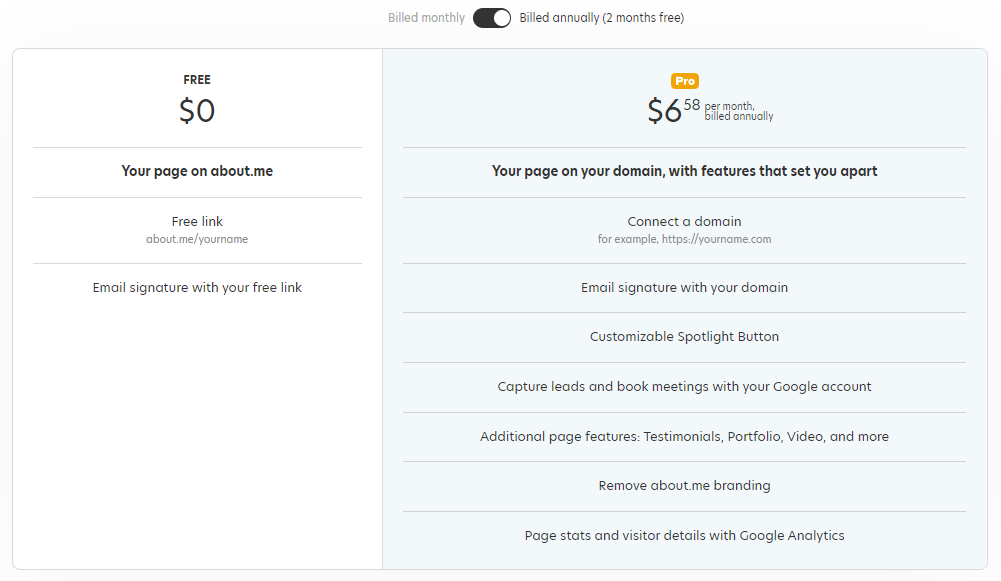Click 'Remove about.me branding' feature

pos(684,486)
